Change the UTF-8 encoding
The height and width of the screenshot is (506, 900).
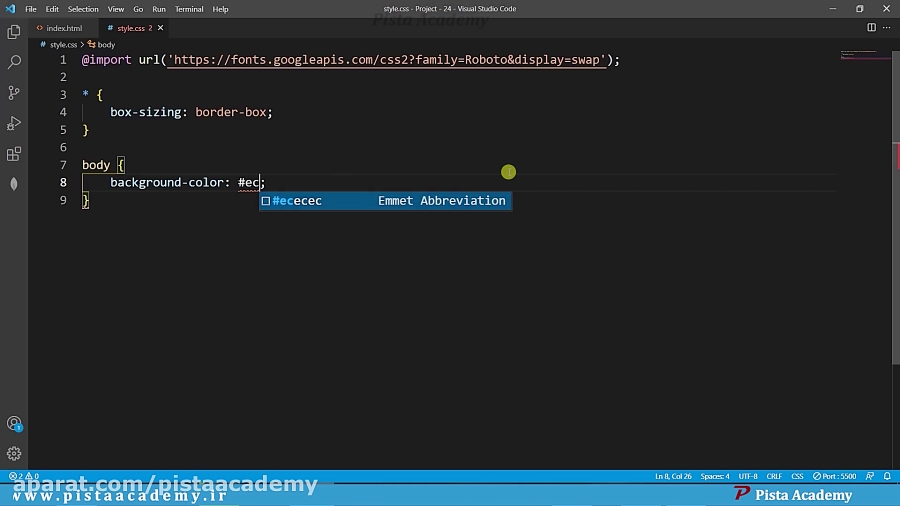pyautogui.click(x=748, y=476)
